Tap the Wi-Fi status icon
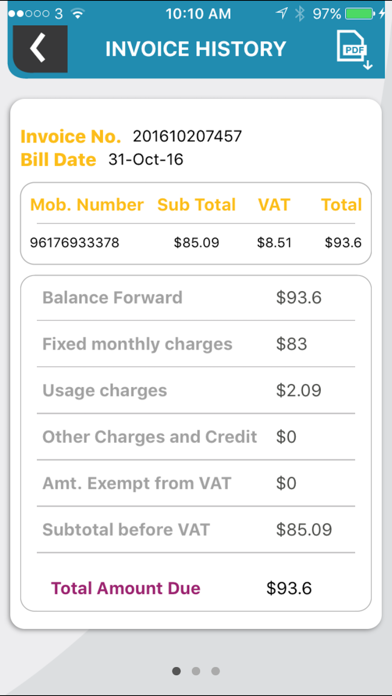Image resolution: width=392 pixels, height=696 pixels. click(x=78, y=14)
